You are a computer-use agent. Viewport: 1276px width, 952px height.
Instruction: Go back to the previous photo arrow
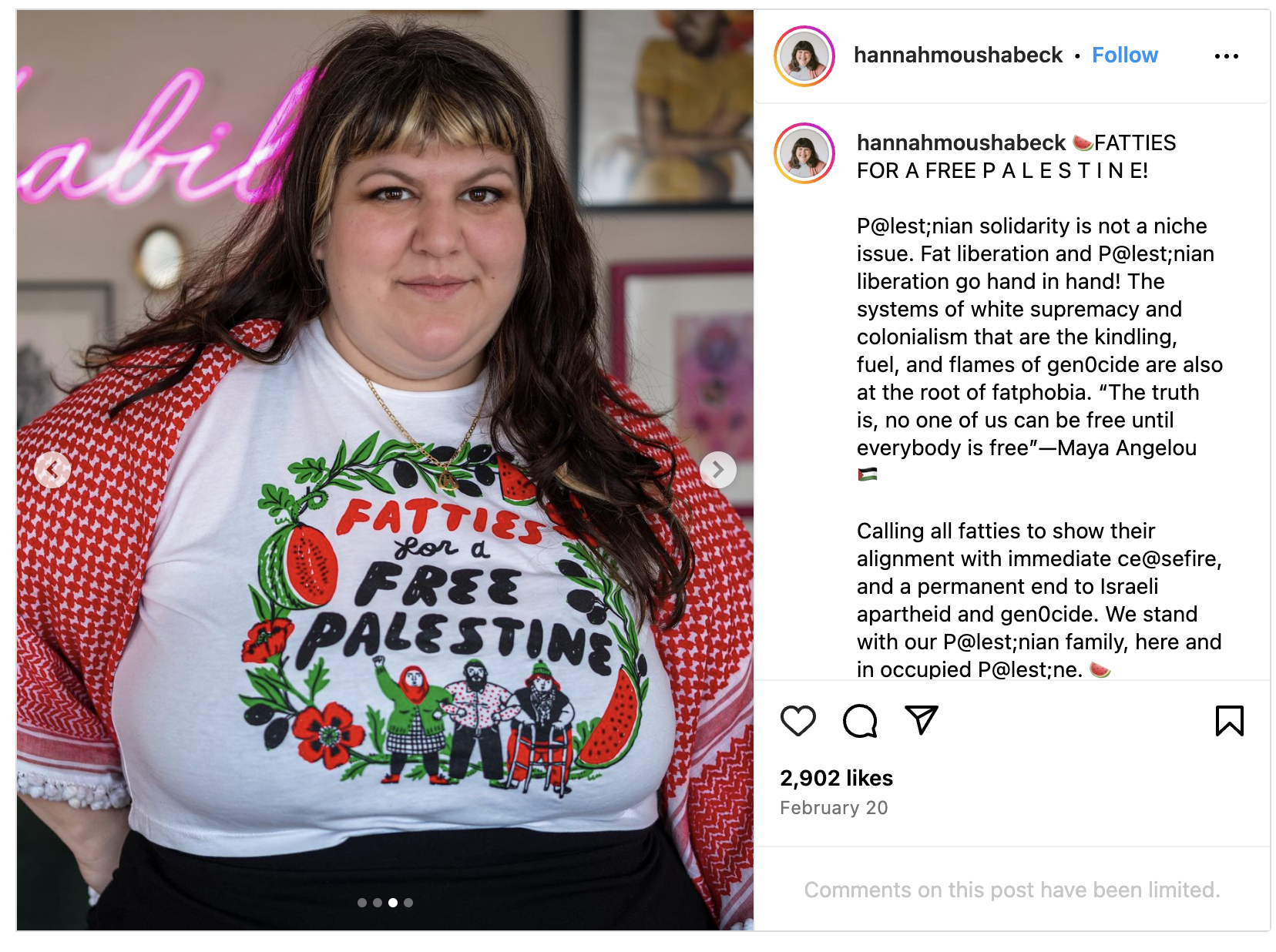coord(52,470)
